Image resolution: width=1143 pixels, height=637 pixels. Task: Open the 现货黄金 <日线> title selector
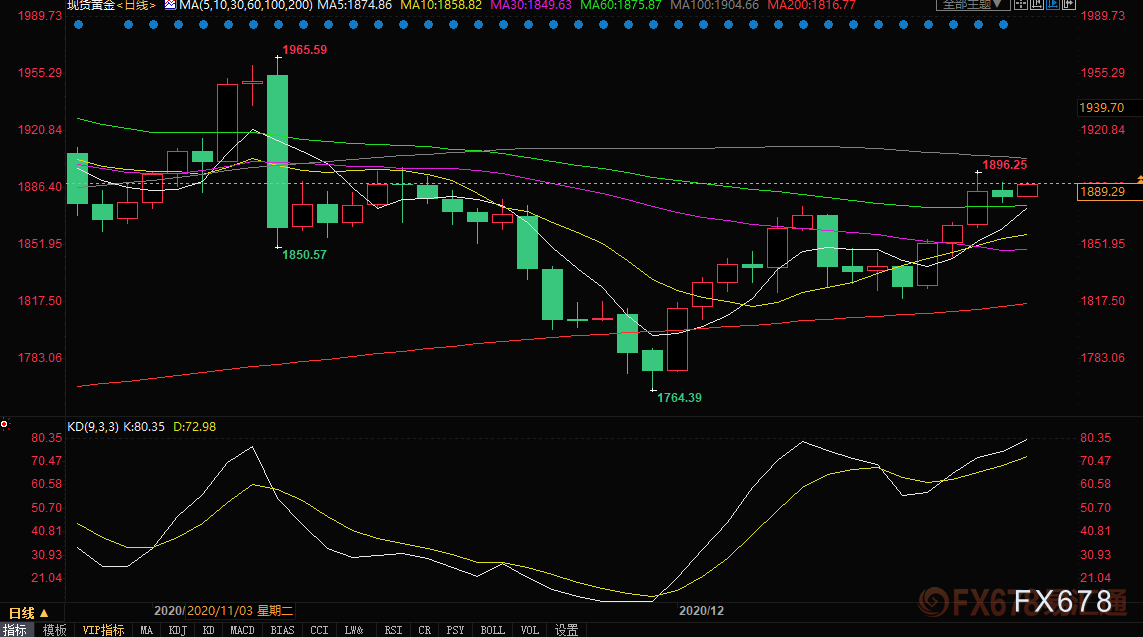click(112, 5)
